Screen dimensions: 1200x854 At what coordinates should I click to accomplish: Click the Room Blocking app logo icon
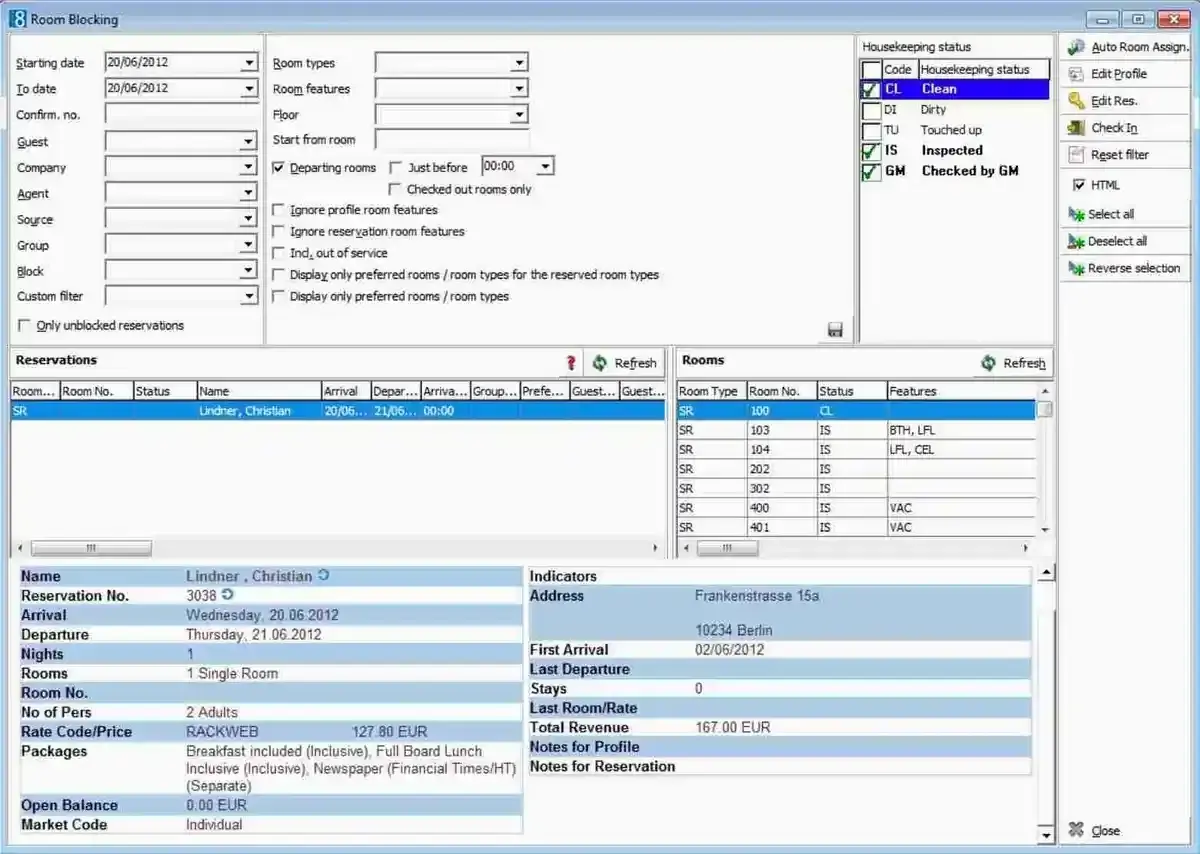(x=16, y=19)
